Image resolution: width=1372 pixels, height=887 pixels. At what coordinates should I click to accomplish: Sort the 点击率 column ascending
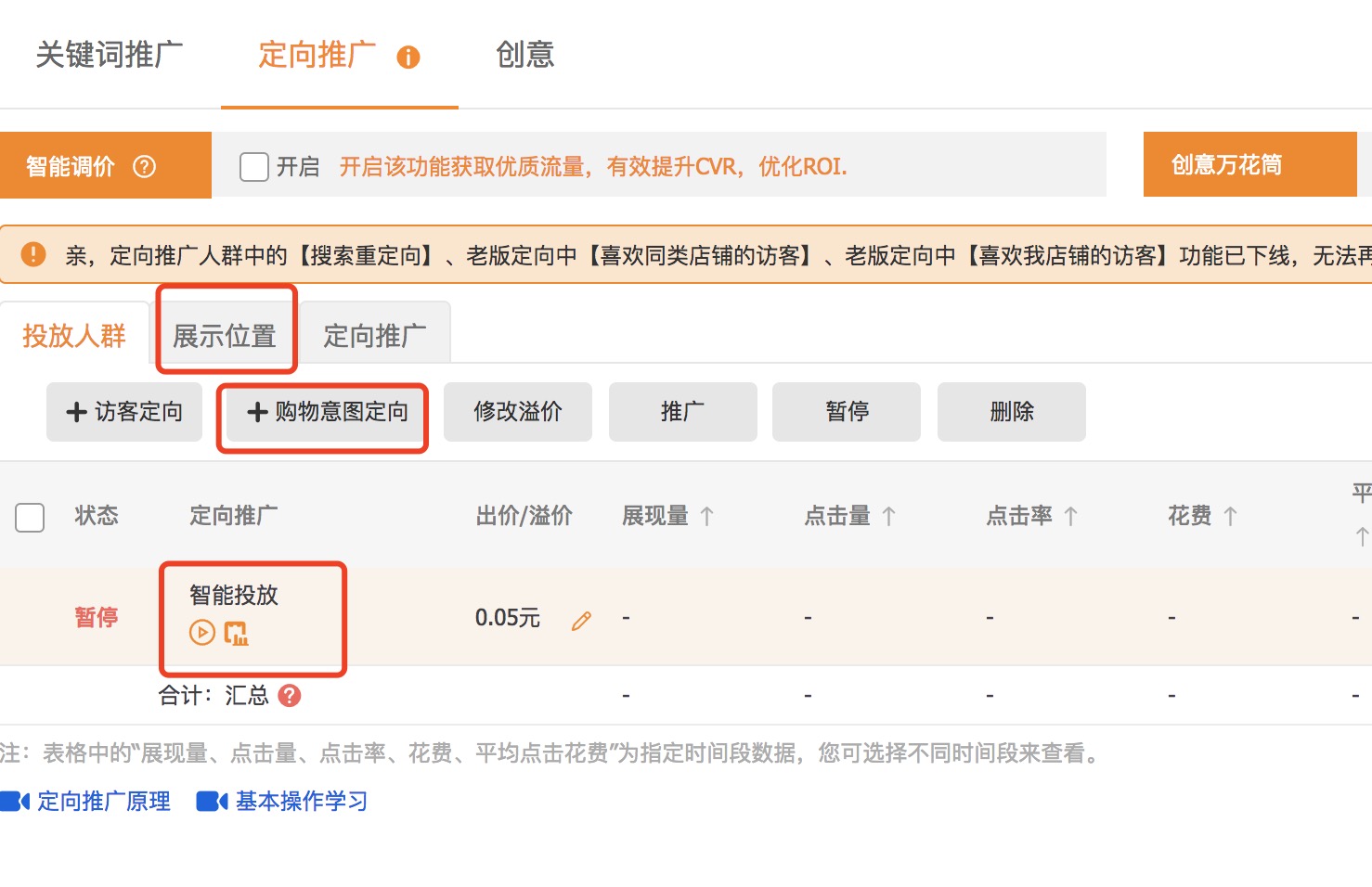tap(1072, 516)
